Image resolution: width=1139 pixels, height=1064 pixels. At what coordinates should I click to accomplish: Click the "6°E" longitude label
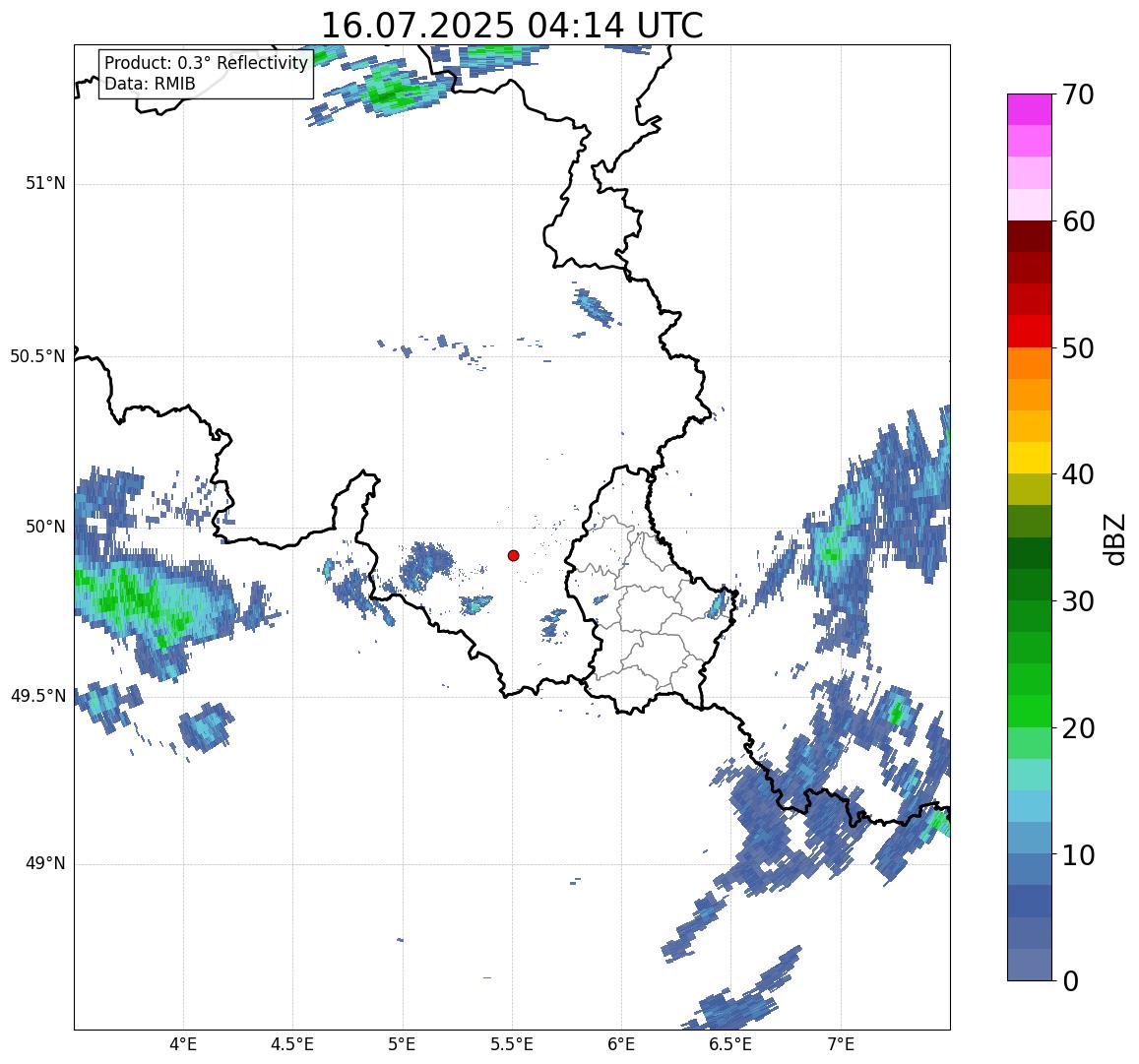coord(622,1044)
